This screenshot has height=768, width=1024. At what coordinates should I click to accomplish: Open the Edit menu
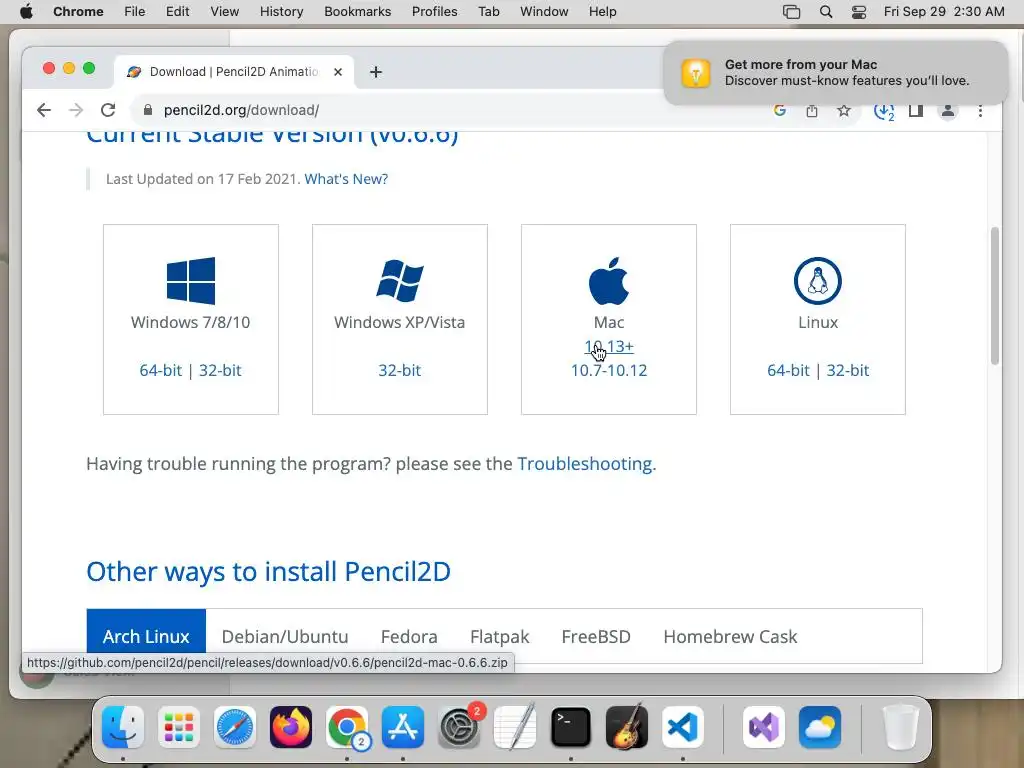177,12
